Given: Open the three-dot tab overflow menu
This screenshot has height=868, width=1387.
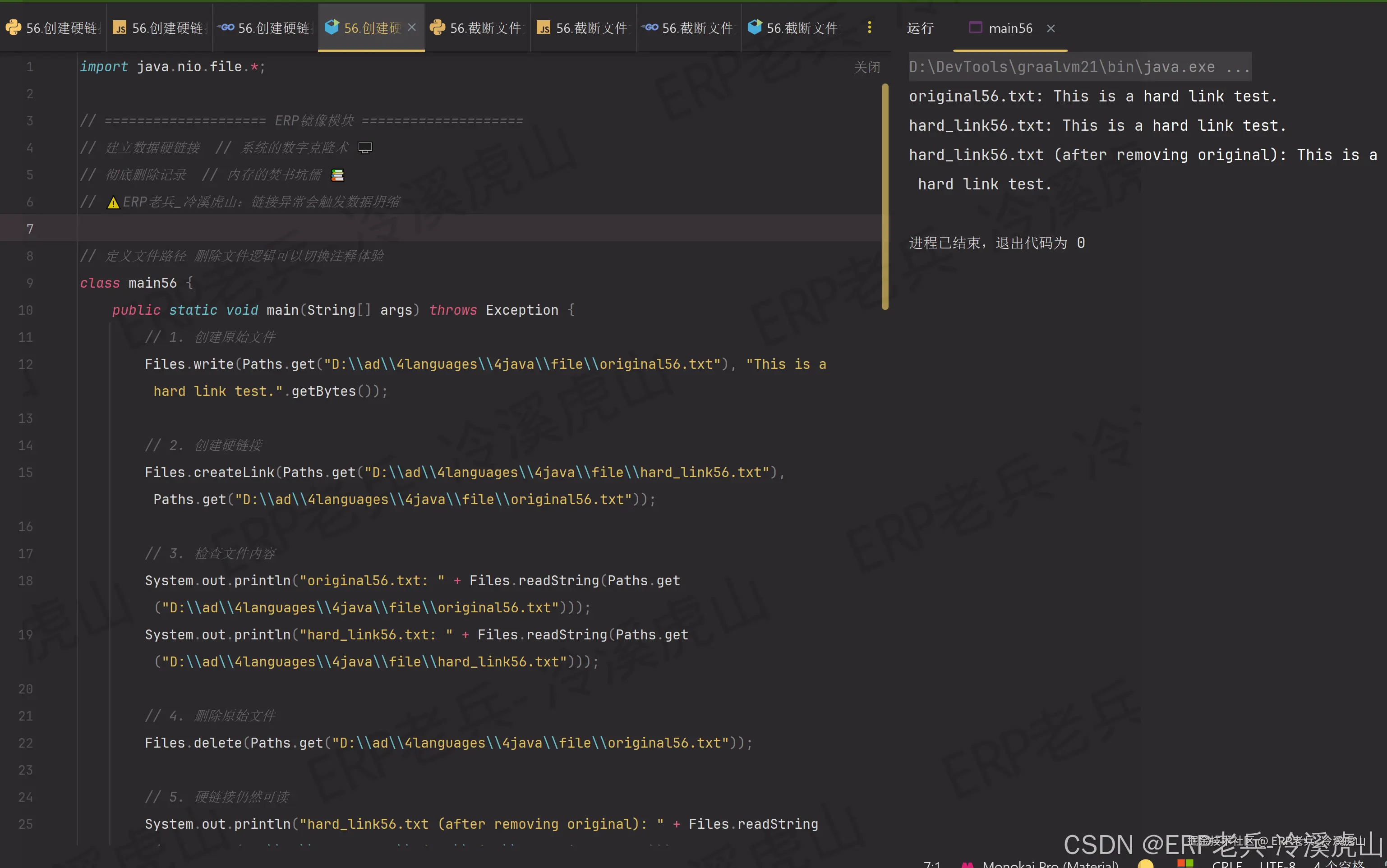Looking at the screenshot, I should coord(869,28).
